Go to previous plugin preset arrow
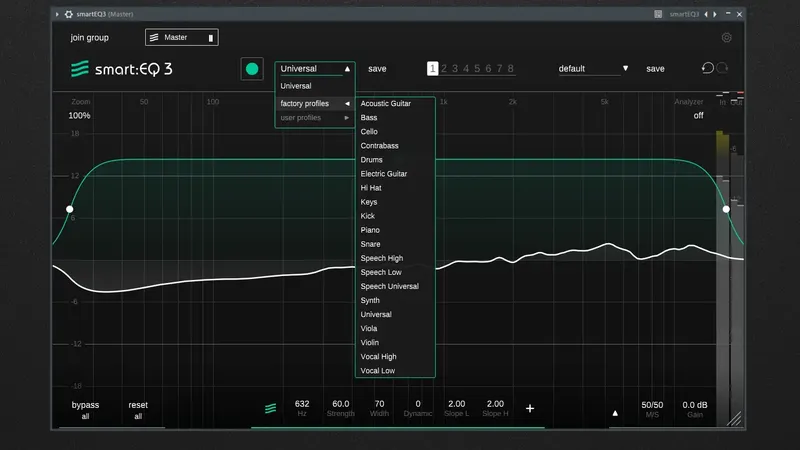The height and width of the screenshot is (450, 800). 706,14
